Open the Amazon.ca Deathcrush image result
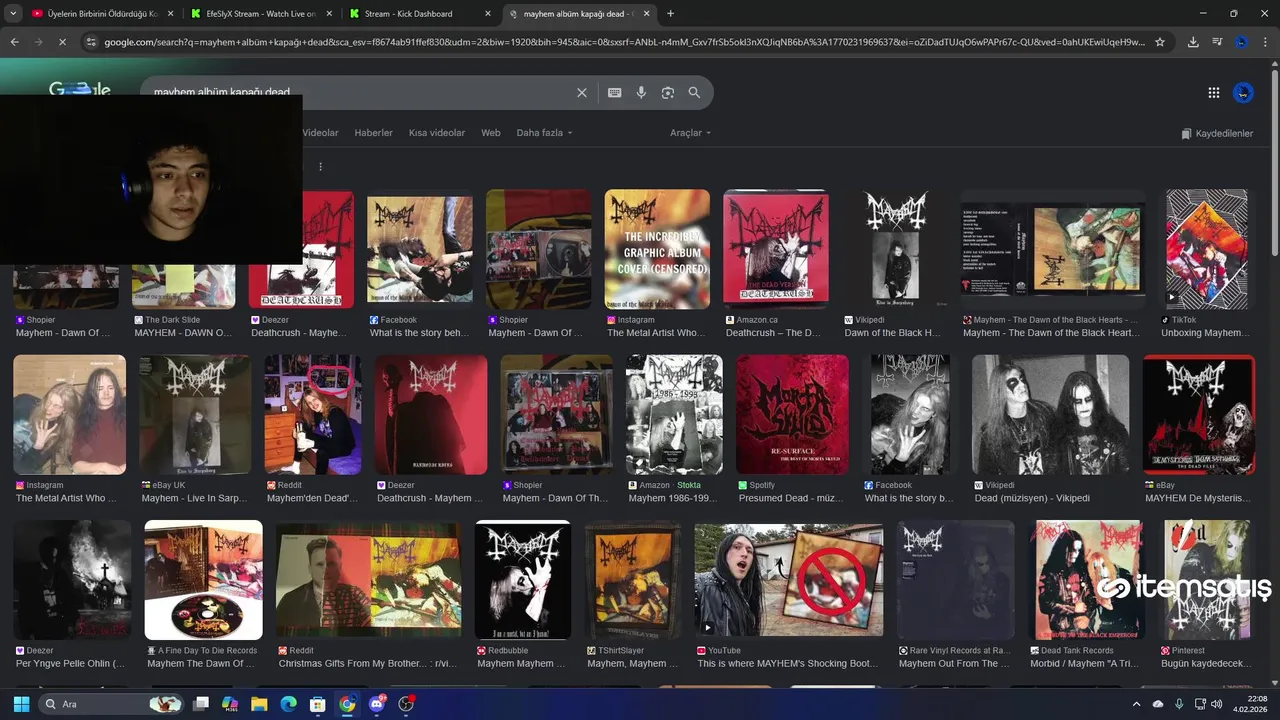Screen dimensions: 1280x720 pos(776,249)
